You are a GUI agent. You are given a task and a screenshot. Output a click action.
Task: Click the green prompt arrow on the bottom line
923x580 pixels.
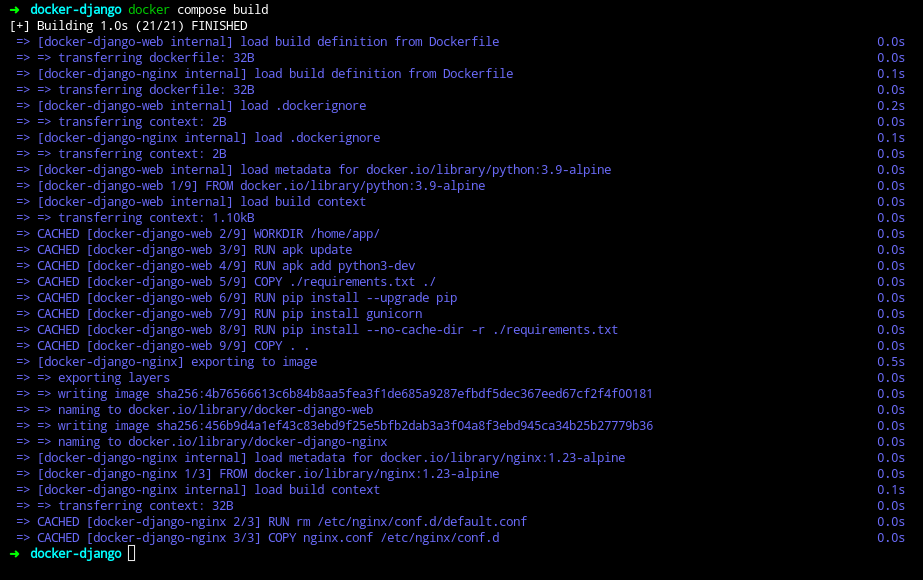coord(15,554)
